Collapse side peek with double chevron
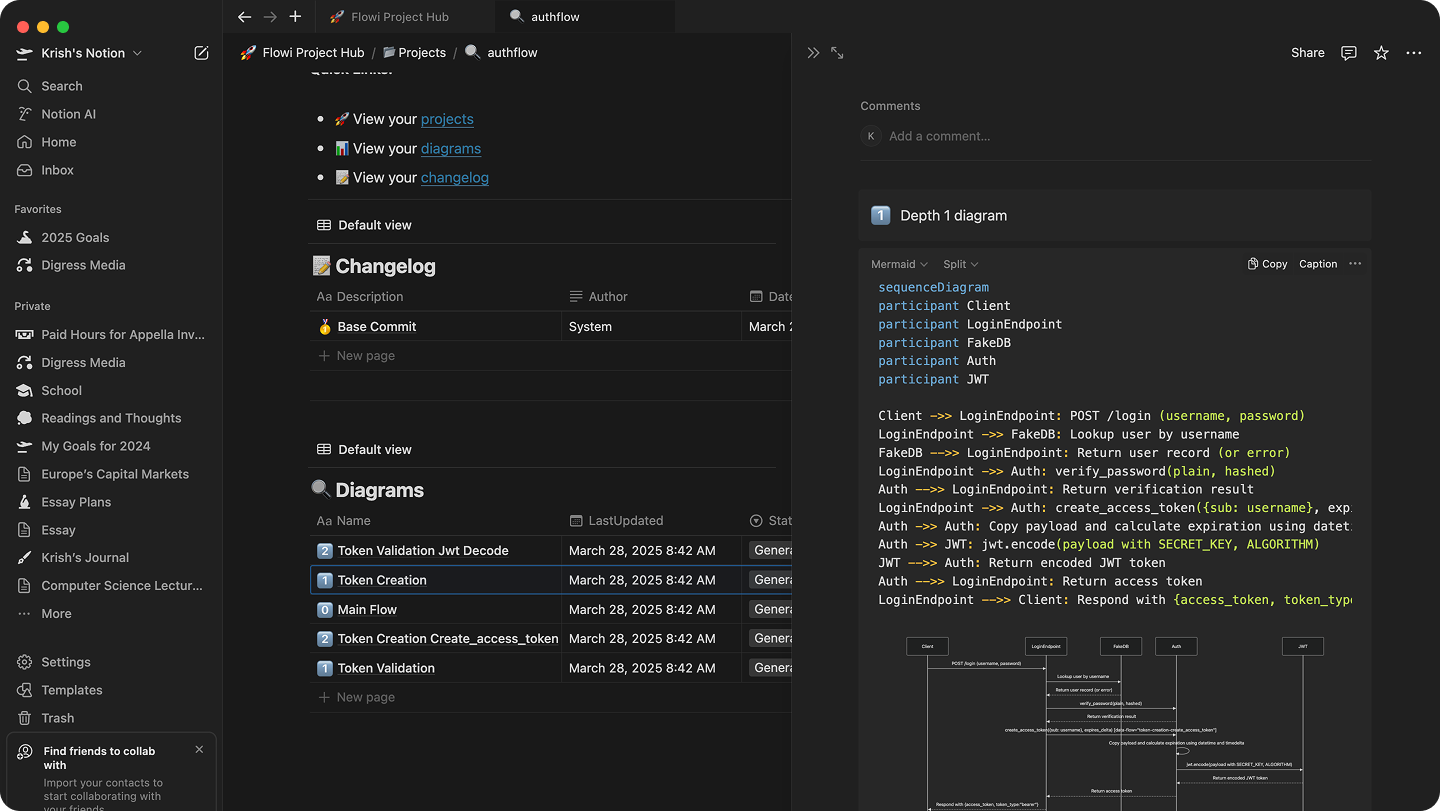 [x=813, y=53]
